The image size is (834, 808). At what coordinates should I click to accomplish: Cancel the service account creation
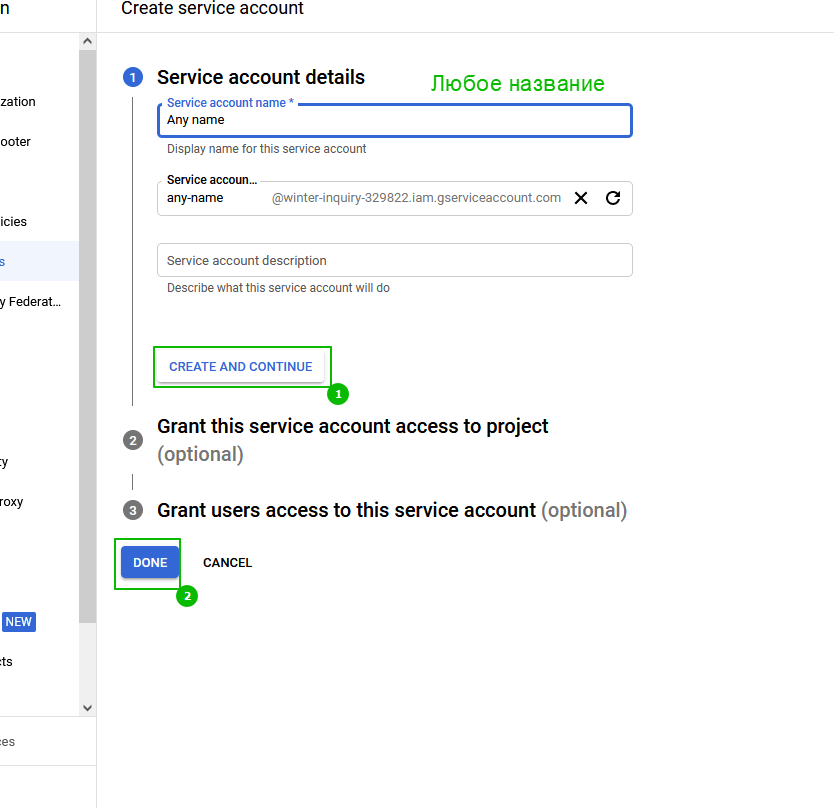click(227, 563)
